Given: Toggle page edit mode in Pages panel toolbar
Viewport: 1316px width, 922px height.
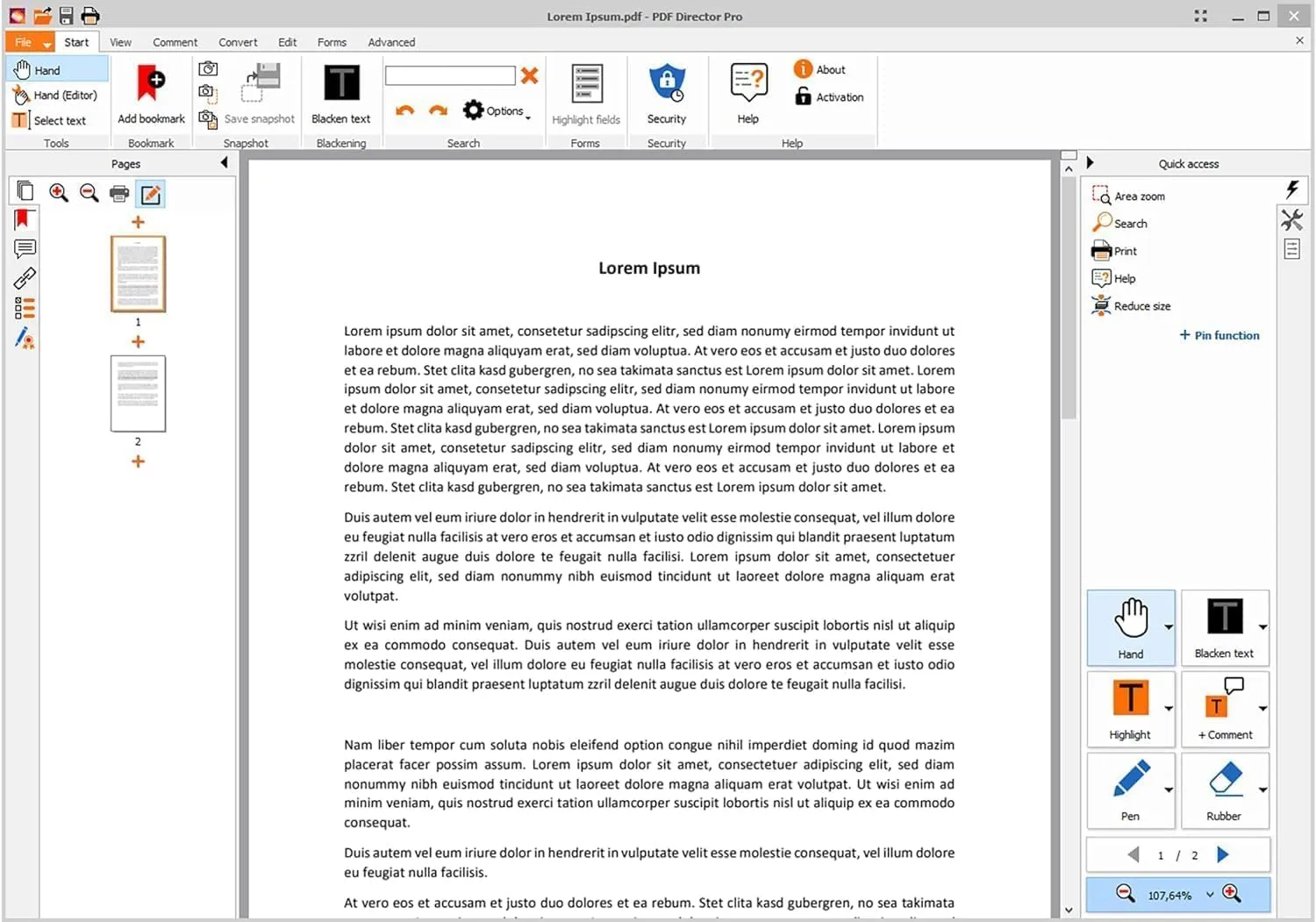Looking at the screenshot, I should point(150,194).
